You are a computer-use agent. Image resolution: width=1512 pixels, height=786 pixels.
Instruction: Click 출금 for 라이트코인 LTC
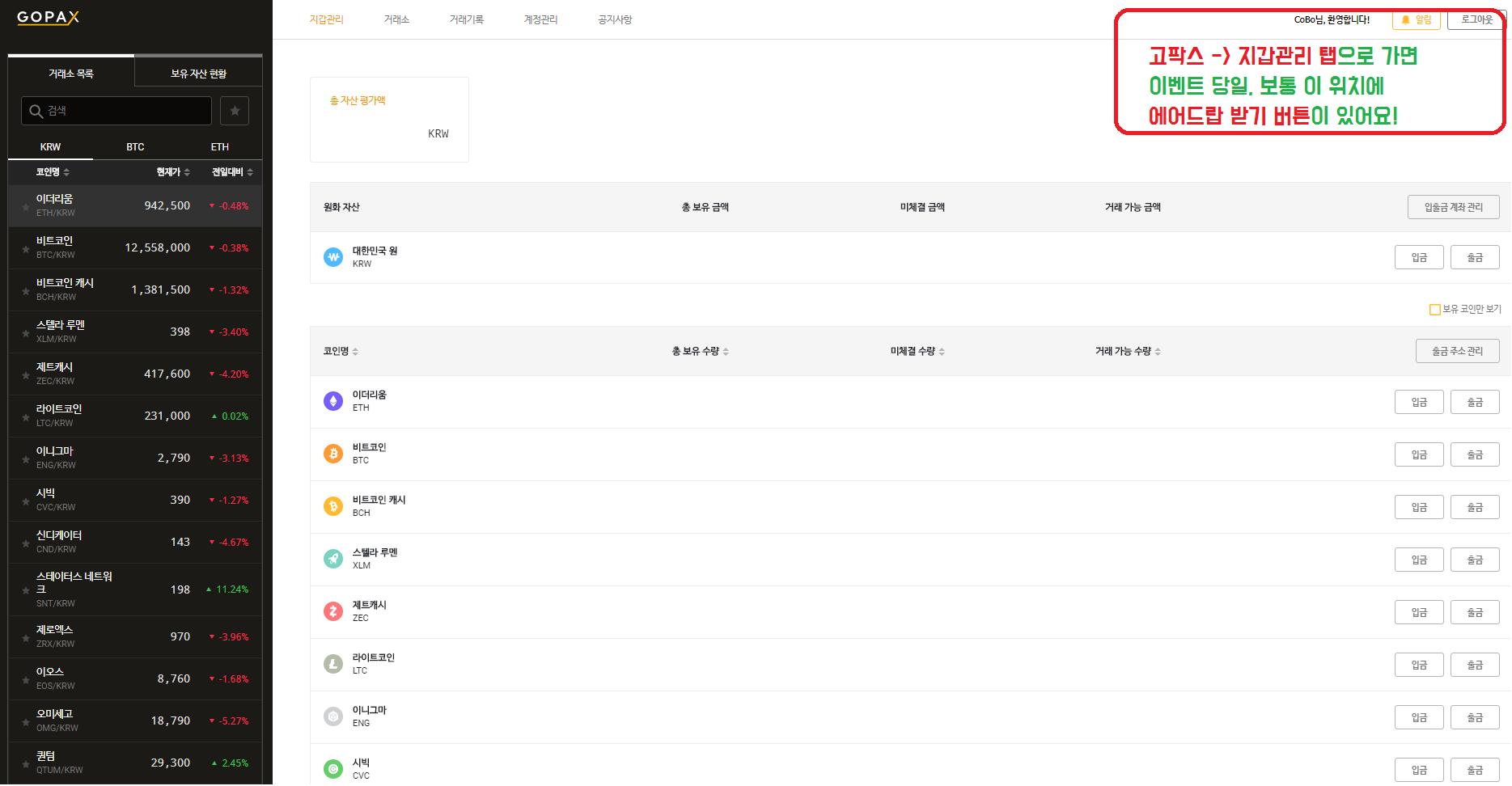[1475, 665]
